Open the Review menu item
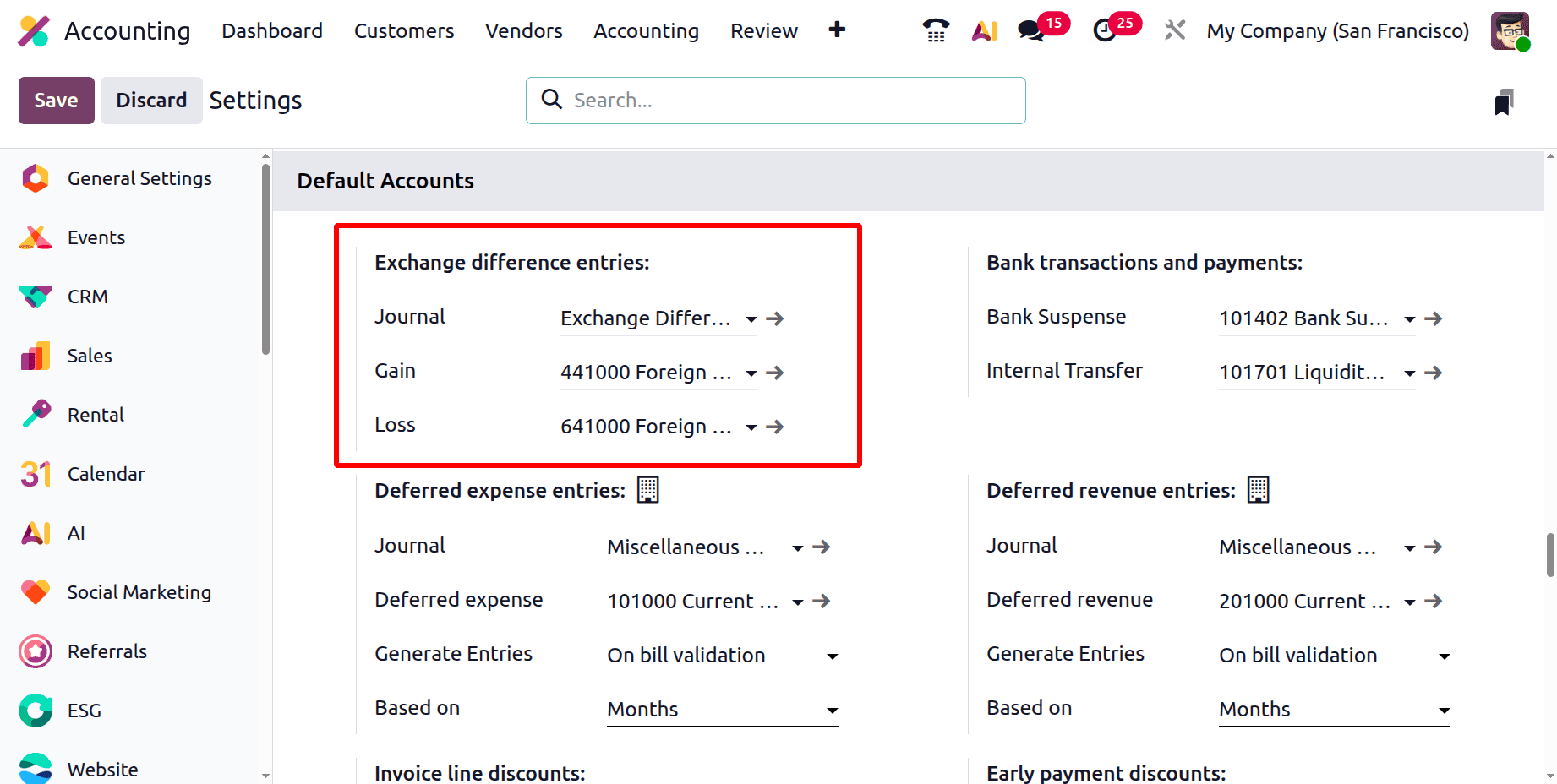Viewport: 1557px width, 784px height. (x=763, y=30)
